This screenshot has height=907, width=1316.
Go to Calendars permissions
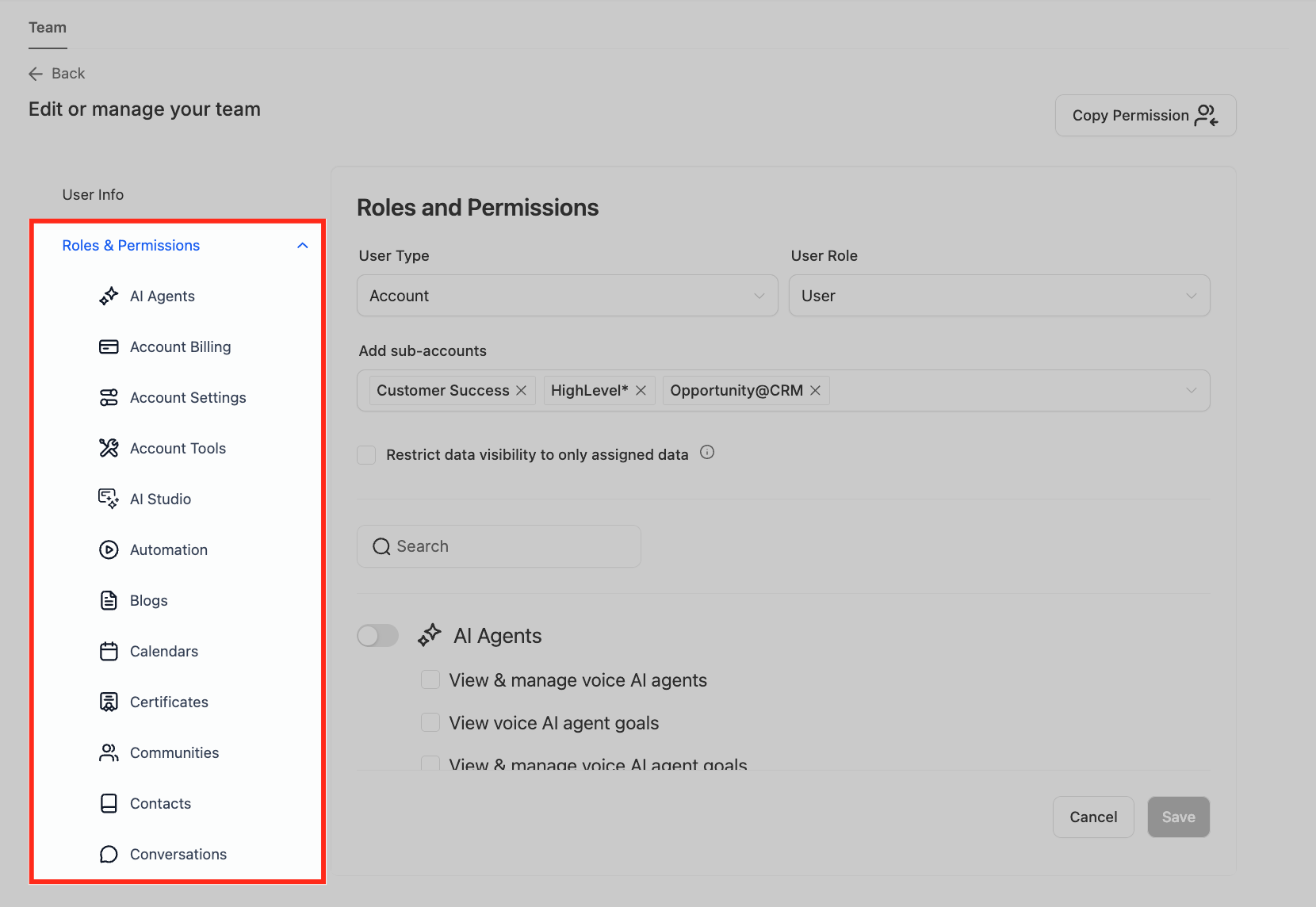pos(164,651)
